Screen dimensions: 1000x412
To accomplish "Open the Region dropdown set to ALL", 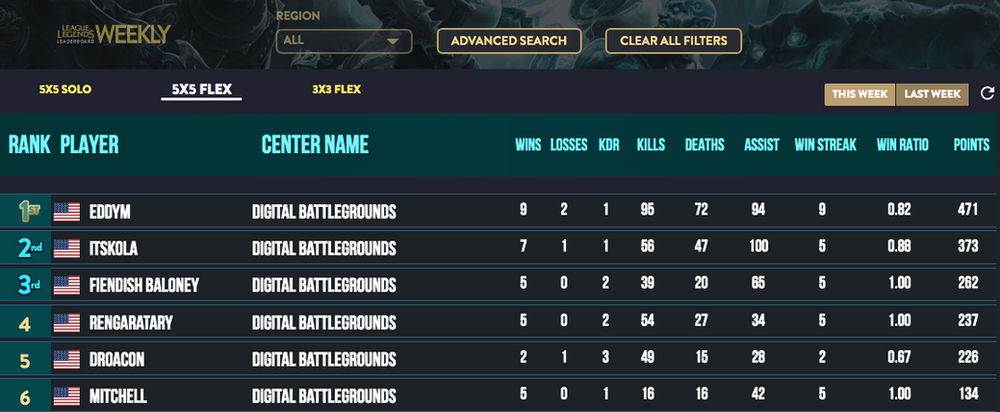I will click(344, 41).
